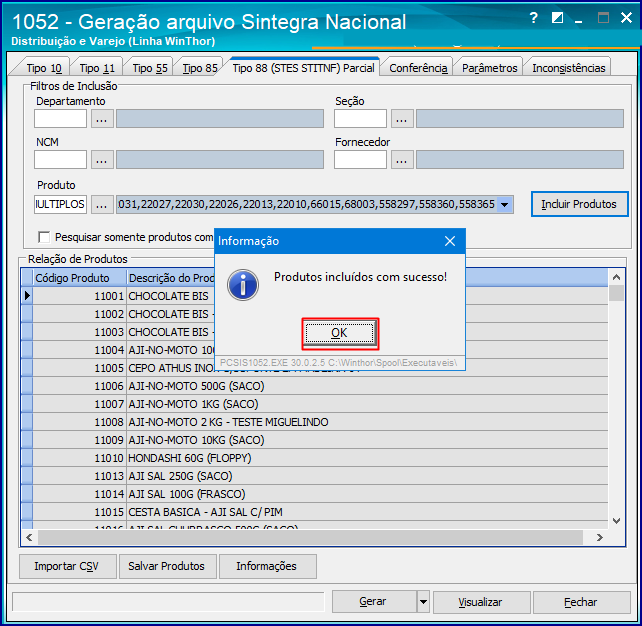Screen dimensions: 642x626
Task: Click the Produto code field showing MULTIPLOS
Action: pyautogui.click(x=61, y=204)
